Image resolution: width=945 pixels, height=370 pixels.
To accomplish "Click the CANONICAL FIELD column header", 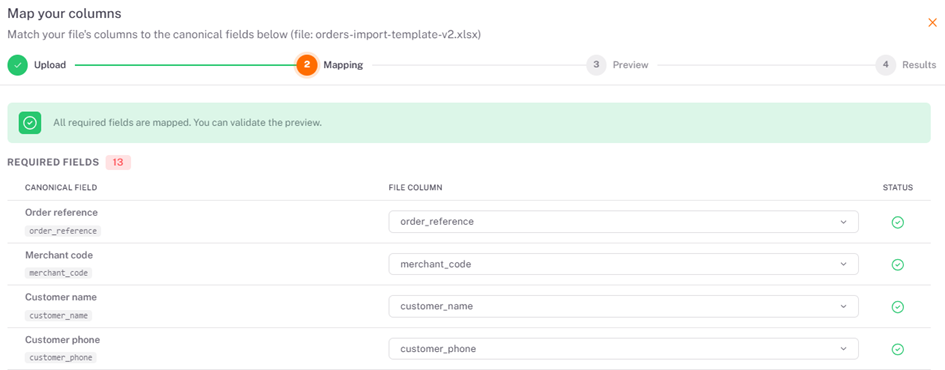I will pos(61,187).
